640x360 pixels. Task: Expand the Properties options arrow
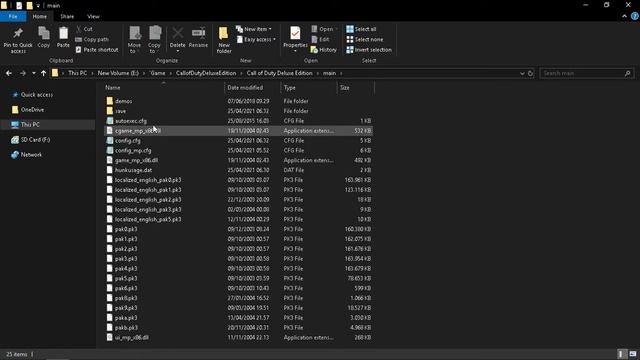click(x=295, y=51)
